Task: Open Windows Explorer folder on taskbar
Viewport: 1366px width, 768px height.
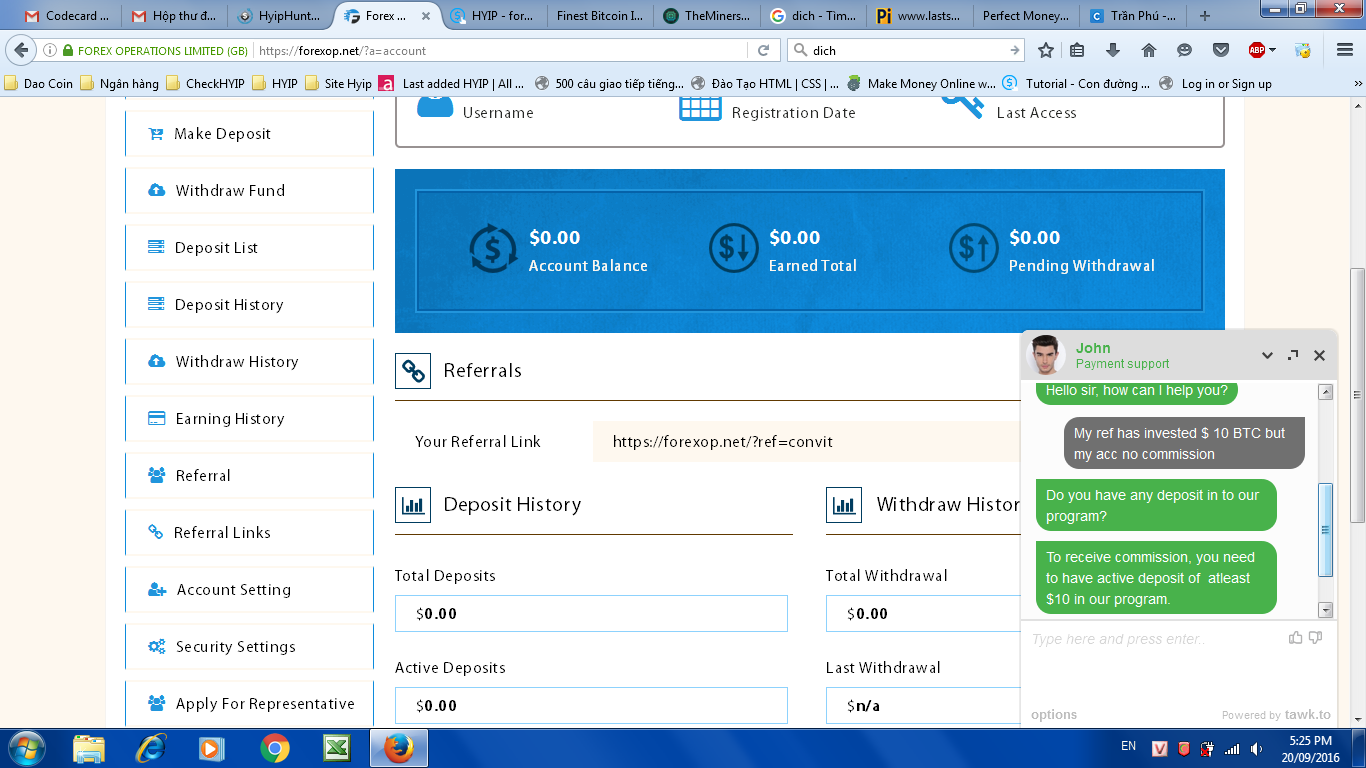Action: pos(89,748)
